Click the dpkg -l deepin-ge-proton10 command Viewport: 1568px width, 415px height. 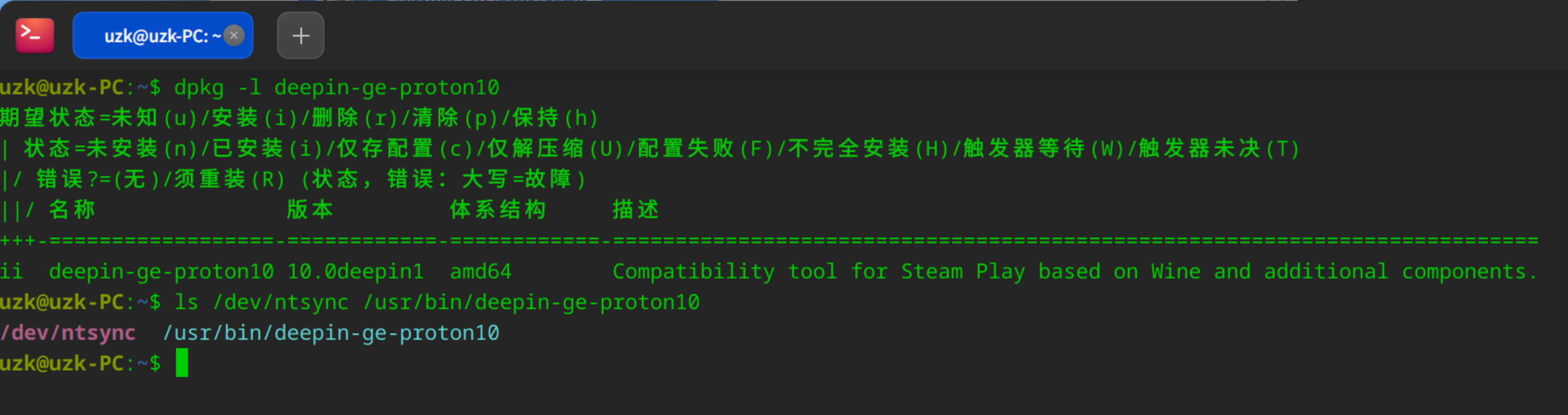tap(337, 88)
